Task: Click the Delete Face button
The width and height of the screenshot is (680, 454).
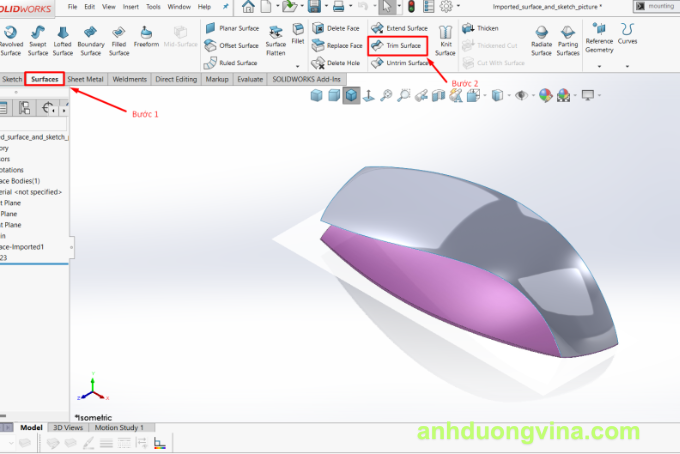Action: tap(338, 28)
